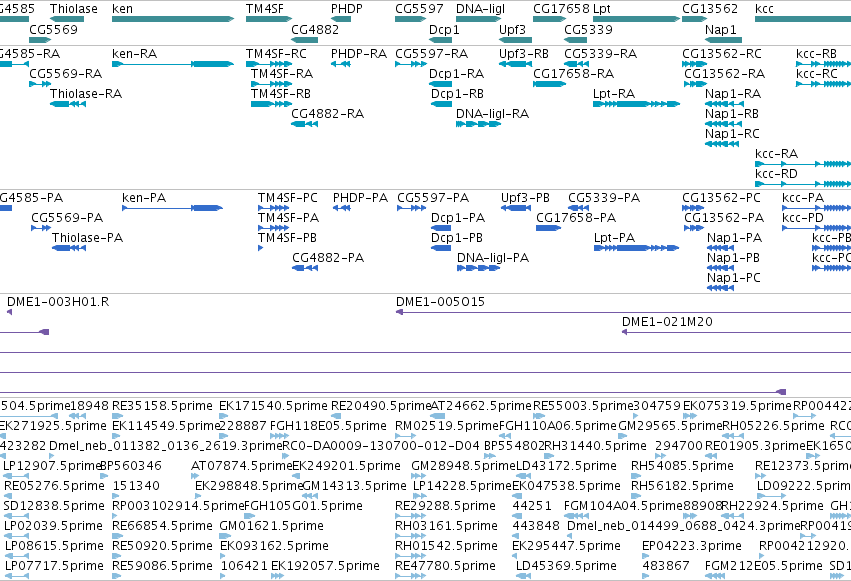Select the DNA-ligI-RA transcript label
851x581 pixels.
(x=492, y=113)
